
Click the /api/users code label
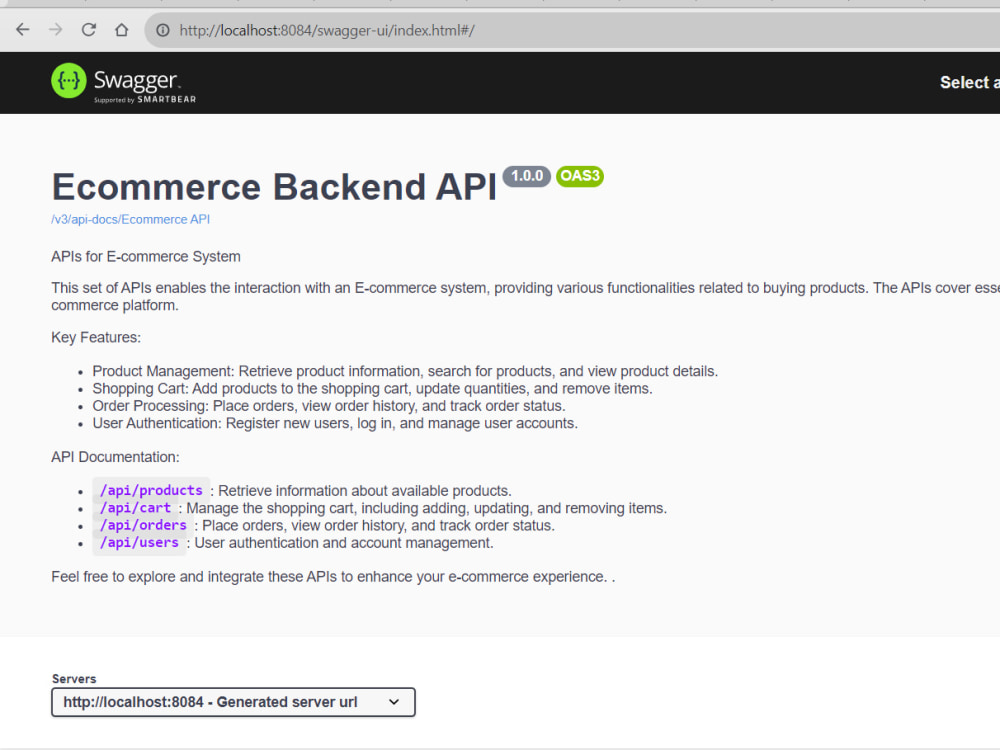point(139,542)
